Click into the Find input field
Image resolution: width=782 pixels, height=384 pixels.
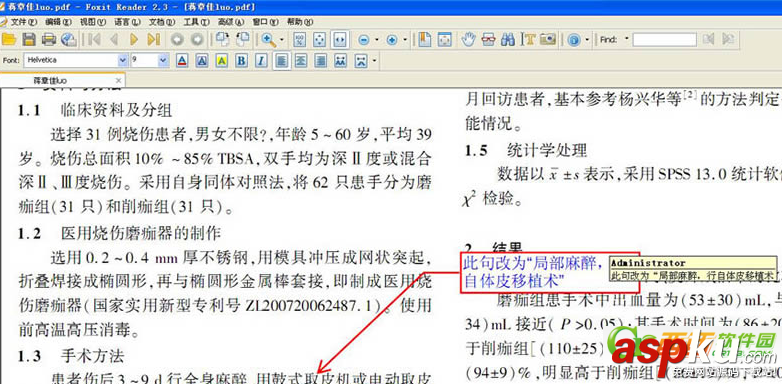pos(664,39)
